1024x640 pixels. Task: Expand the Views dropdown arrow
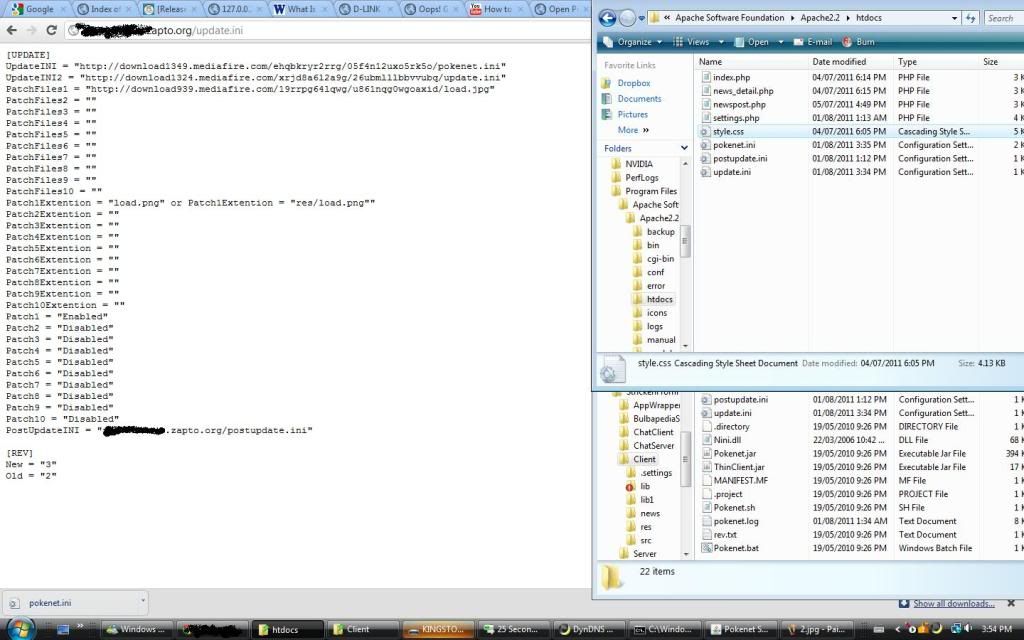(718, 42)
